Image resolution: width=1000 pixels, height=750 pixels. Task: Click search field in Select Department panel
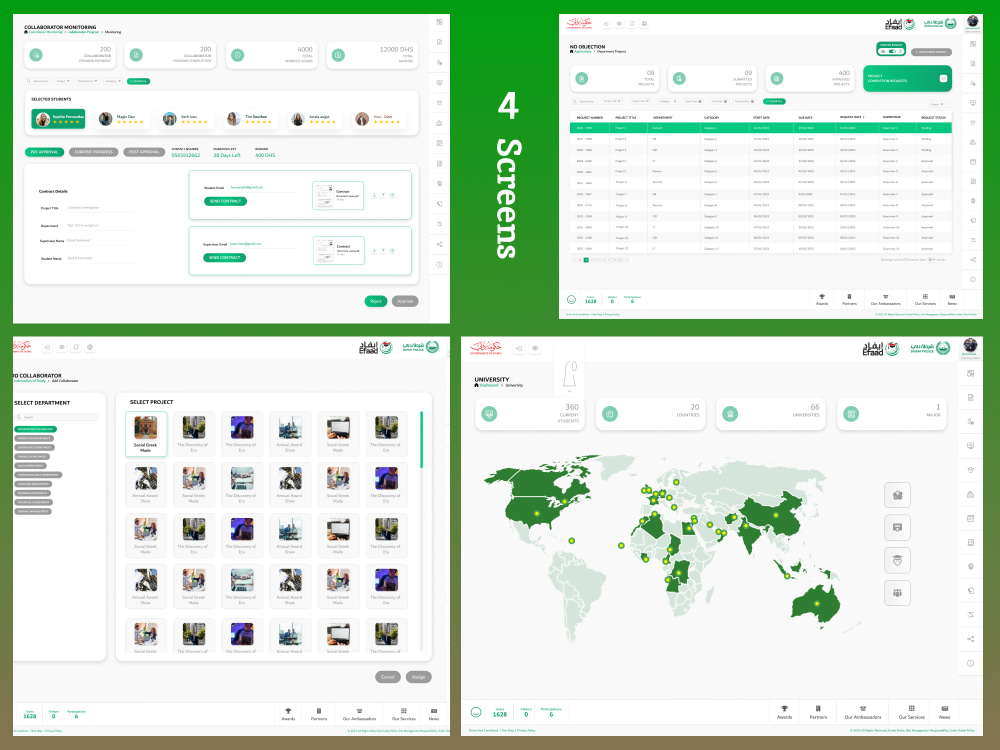click(57, 417)
